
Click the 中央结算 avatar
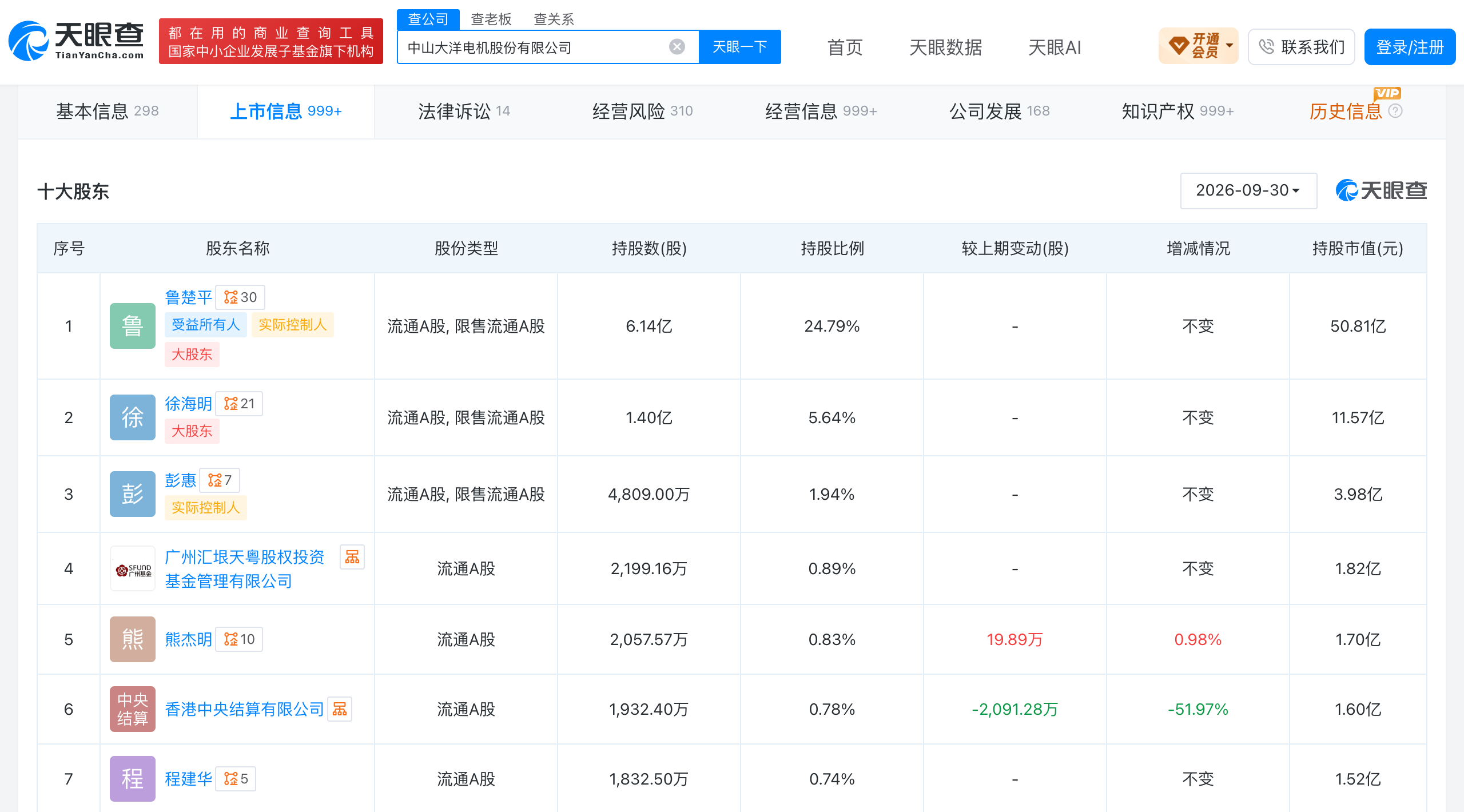point(133,709)
